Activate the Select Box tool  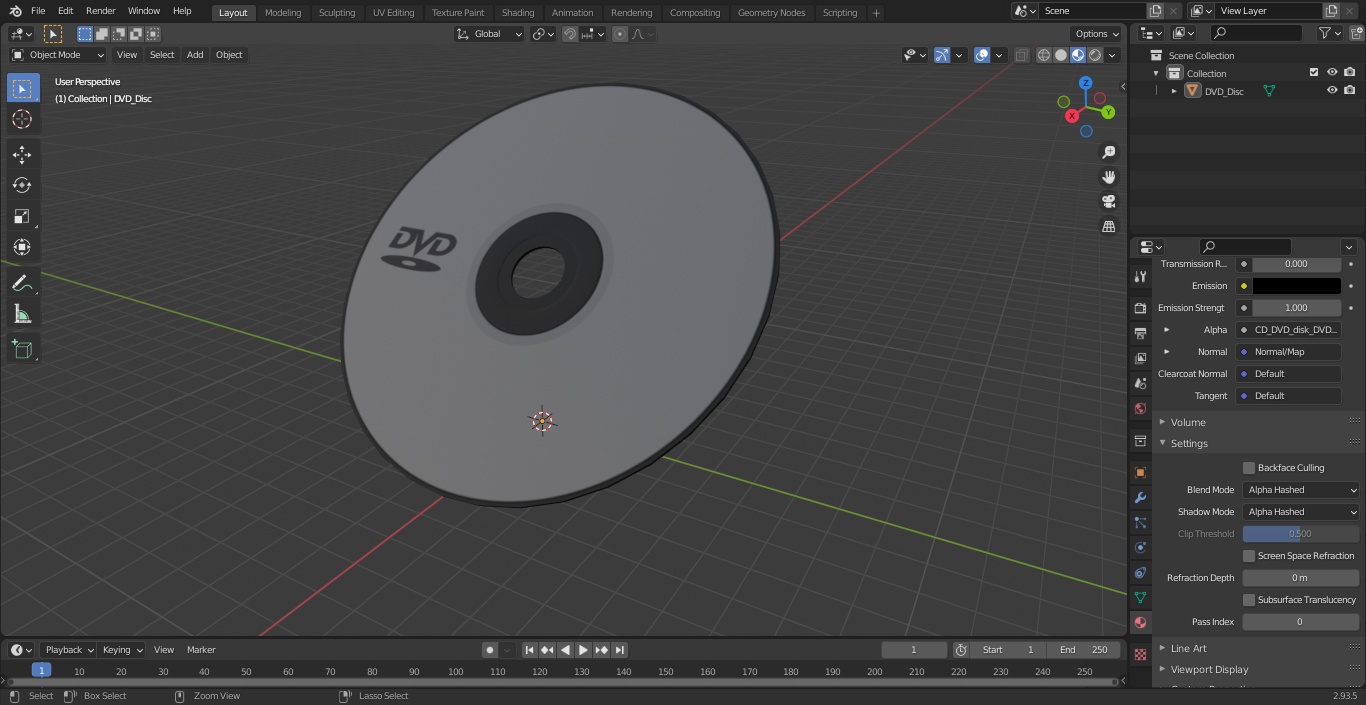tap(22, 88)
